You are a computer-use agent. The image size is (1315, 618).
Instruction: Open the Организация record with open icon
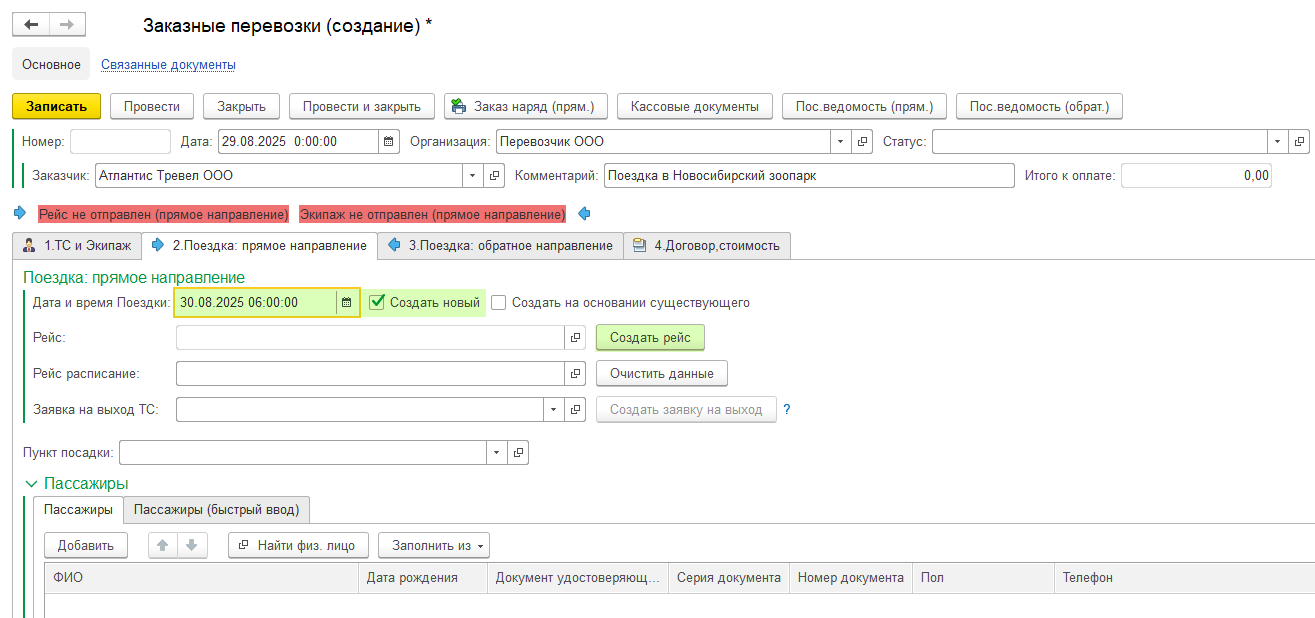click(863, 142)
